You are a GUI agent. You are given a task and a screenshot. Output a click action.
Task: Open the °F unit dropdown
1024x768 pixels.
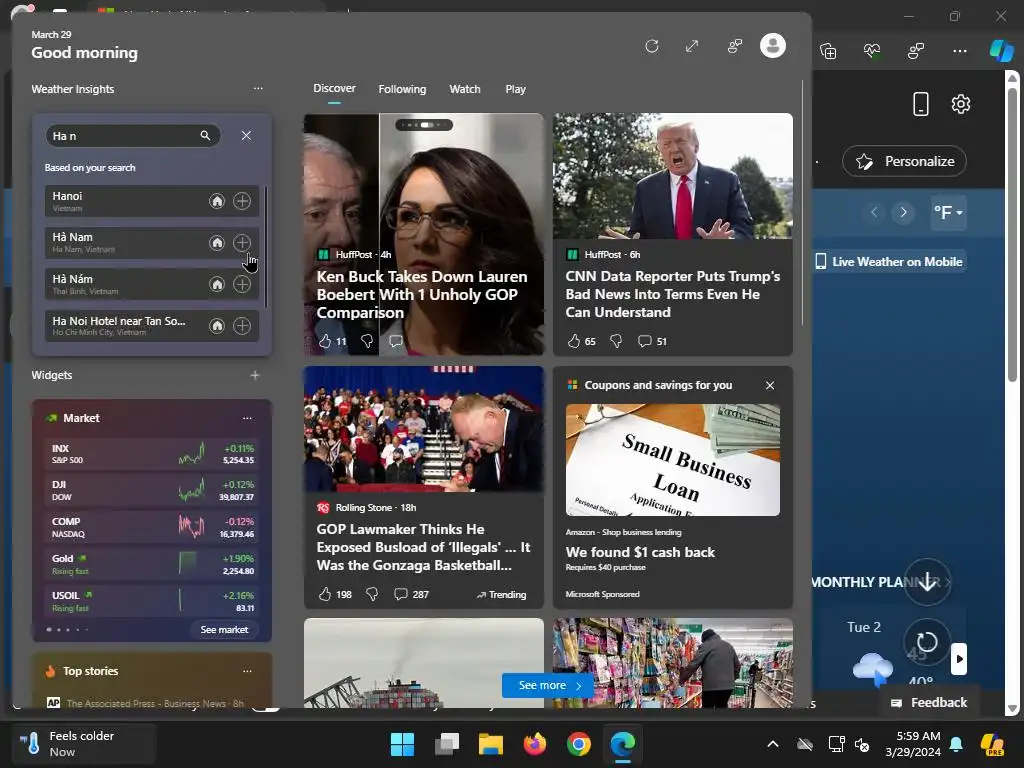[948, 212]
